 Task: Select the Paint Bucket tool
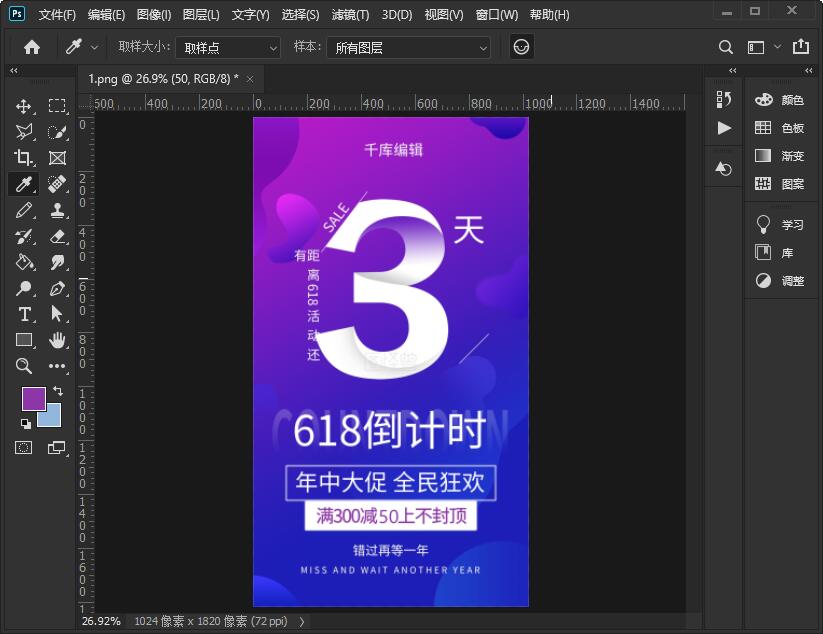point(24,262)
